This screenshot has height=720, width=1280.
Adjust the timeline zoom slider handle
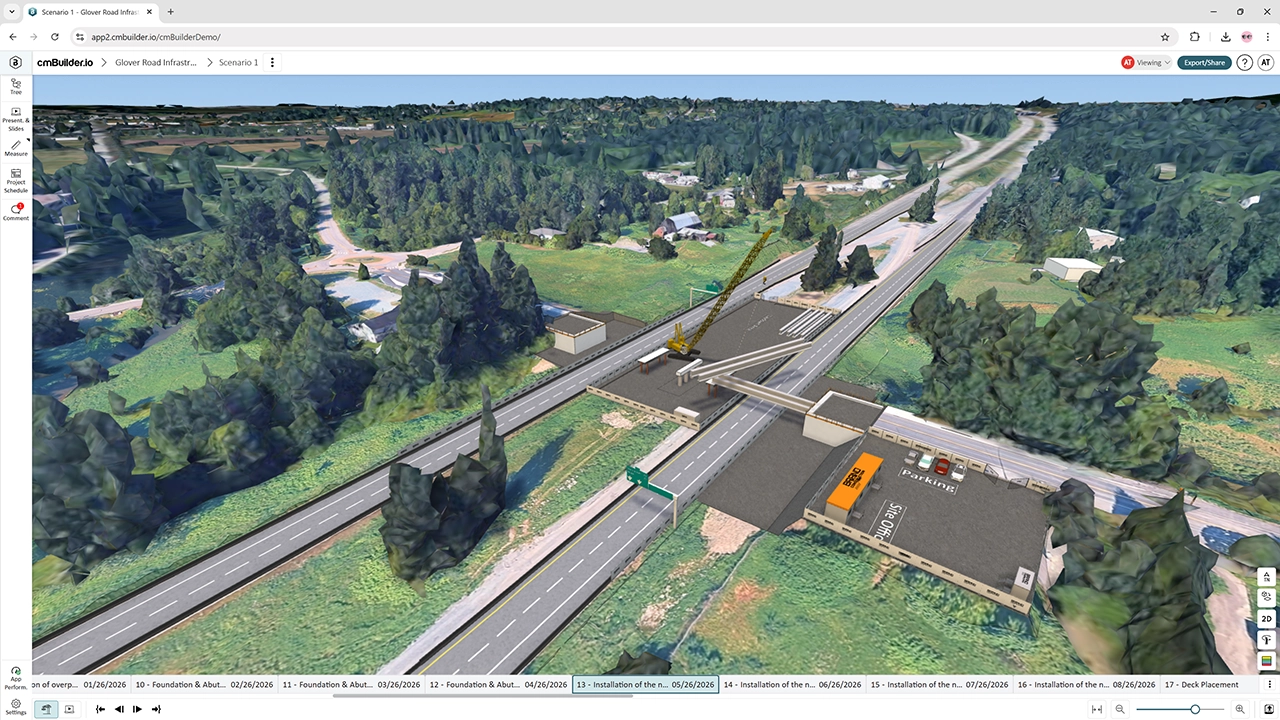click(x=1195, y=709)
